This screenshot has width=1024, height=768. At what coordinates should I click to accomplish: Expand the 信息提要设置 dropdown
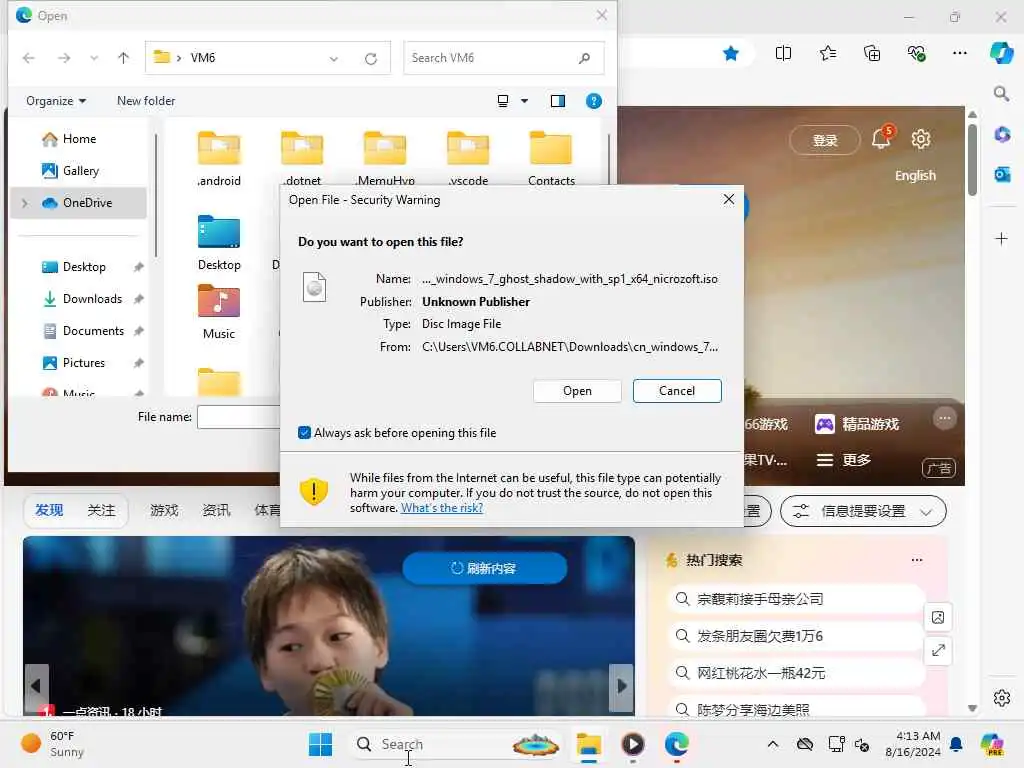[x=863, y=511]
